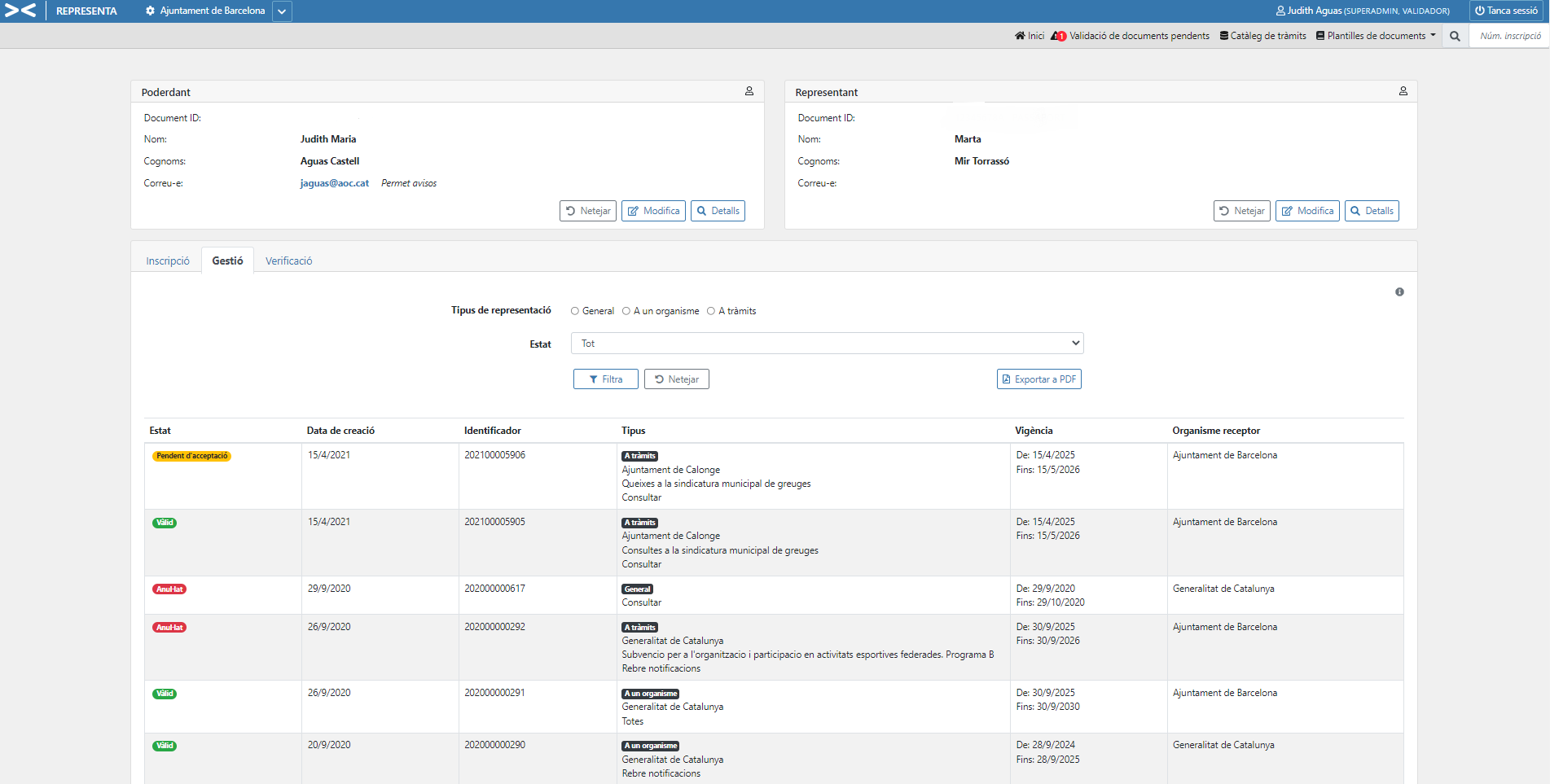The image size is (1550, 784).
Task: Click Fins: 30/9/2030 validity date
Action: (1048, 707)
